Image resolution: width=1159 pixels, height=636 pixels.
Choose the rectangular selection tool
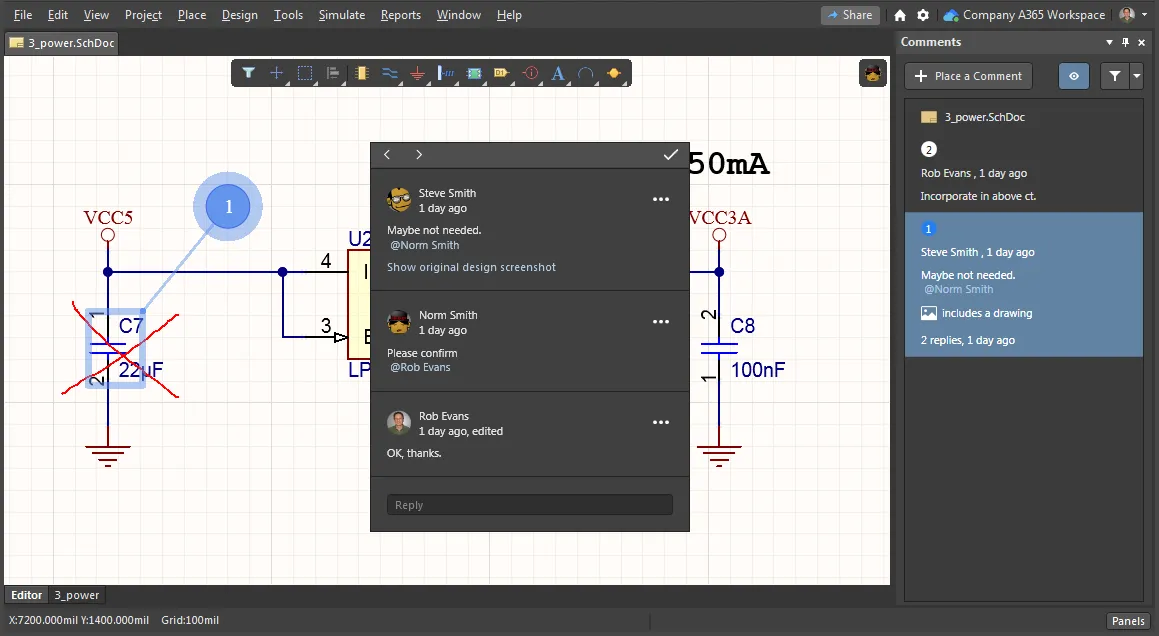[x=305, y=73]
